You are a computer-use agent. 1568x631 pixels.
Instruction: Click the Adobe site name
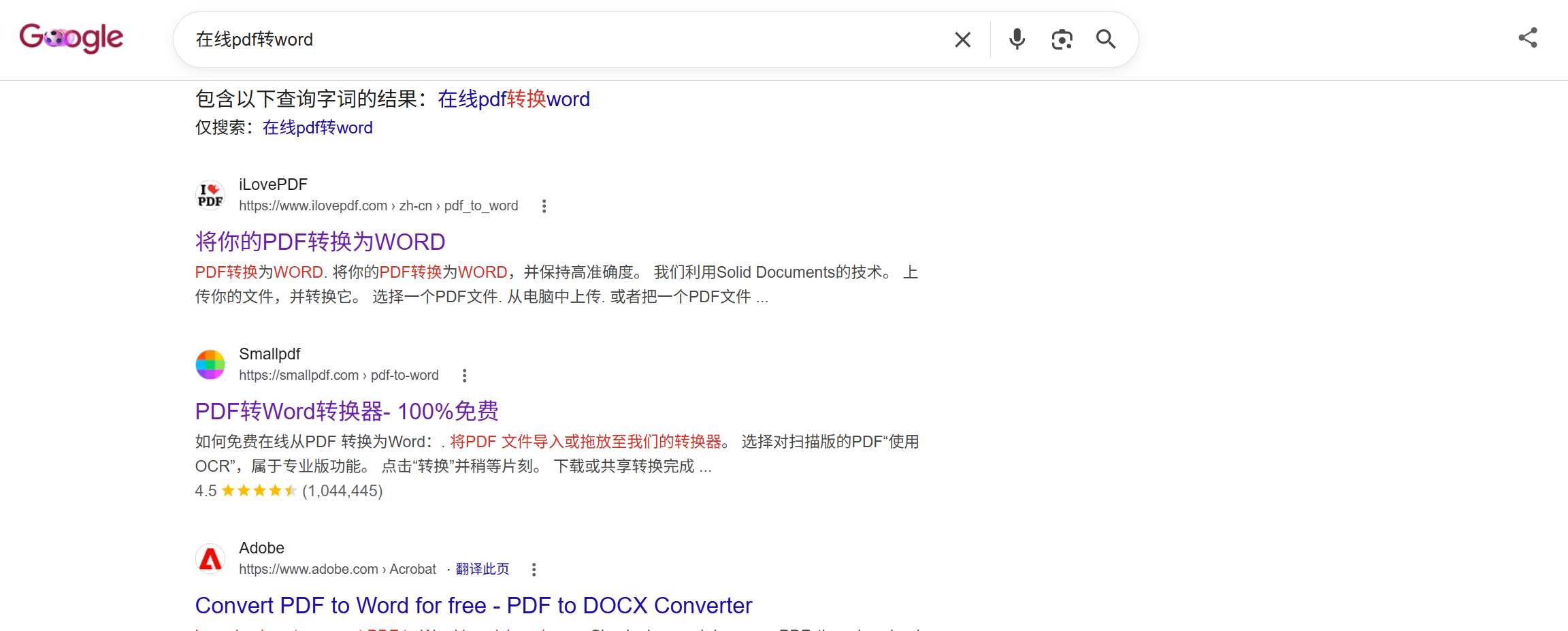pos(261,548)
